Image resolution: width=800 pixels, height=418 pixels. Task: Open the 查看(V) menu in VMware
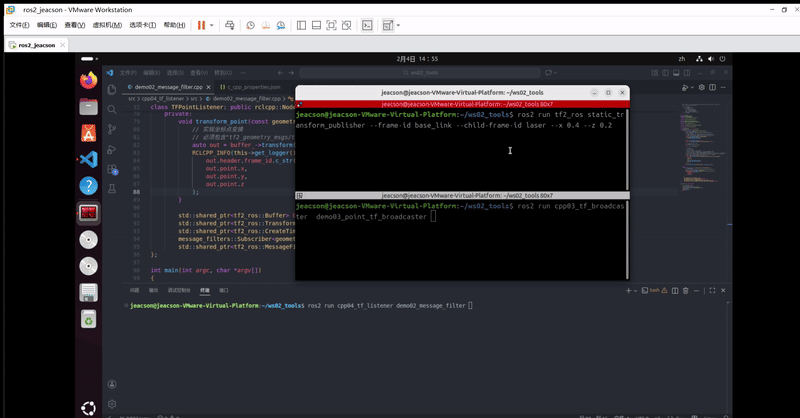click(x=74, y=25)
